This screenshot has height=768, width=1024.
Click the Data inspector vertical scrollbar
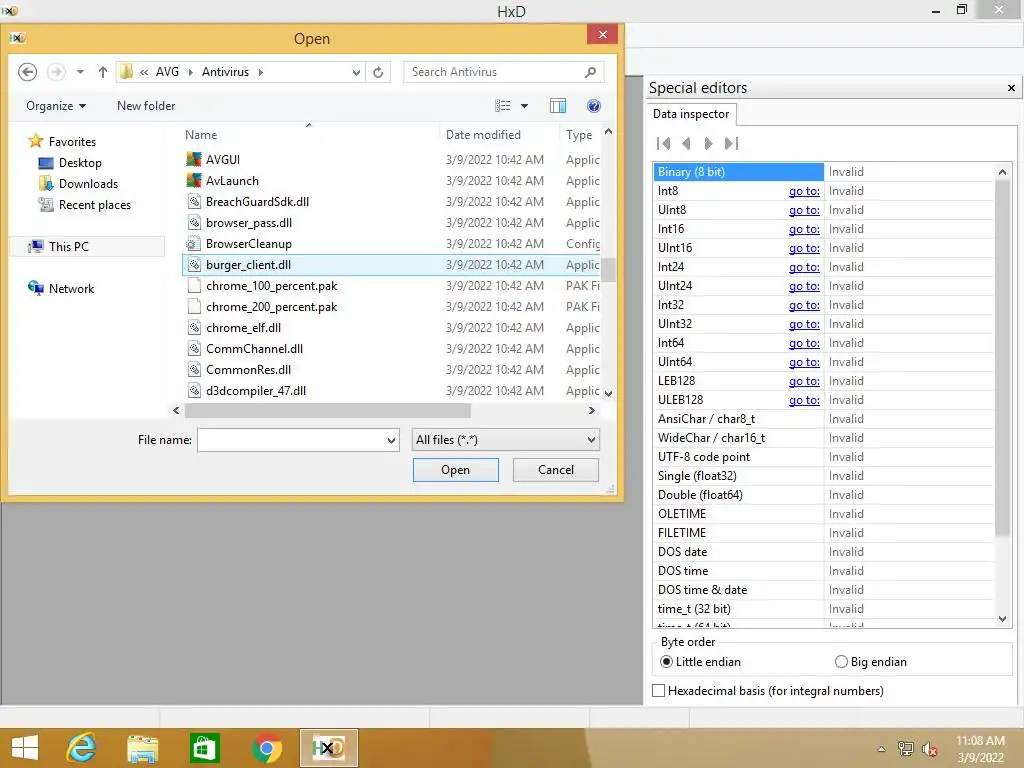tap(1002, 359)
